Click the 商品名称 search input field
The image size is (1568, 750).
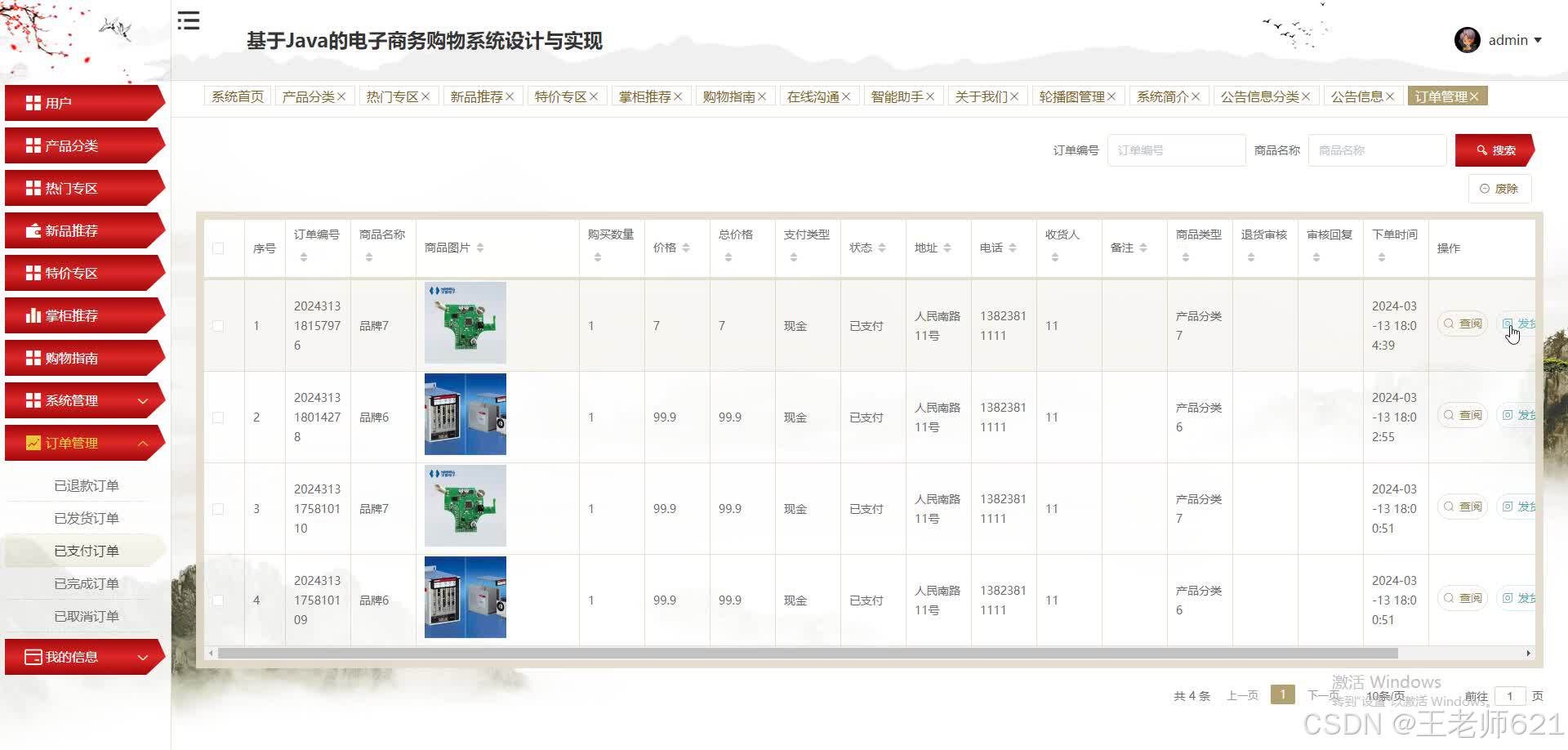pos(1378,150)
